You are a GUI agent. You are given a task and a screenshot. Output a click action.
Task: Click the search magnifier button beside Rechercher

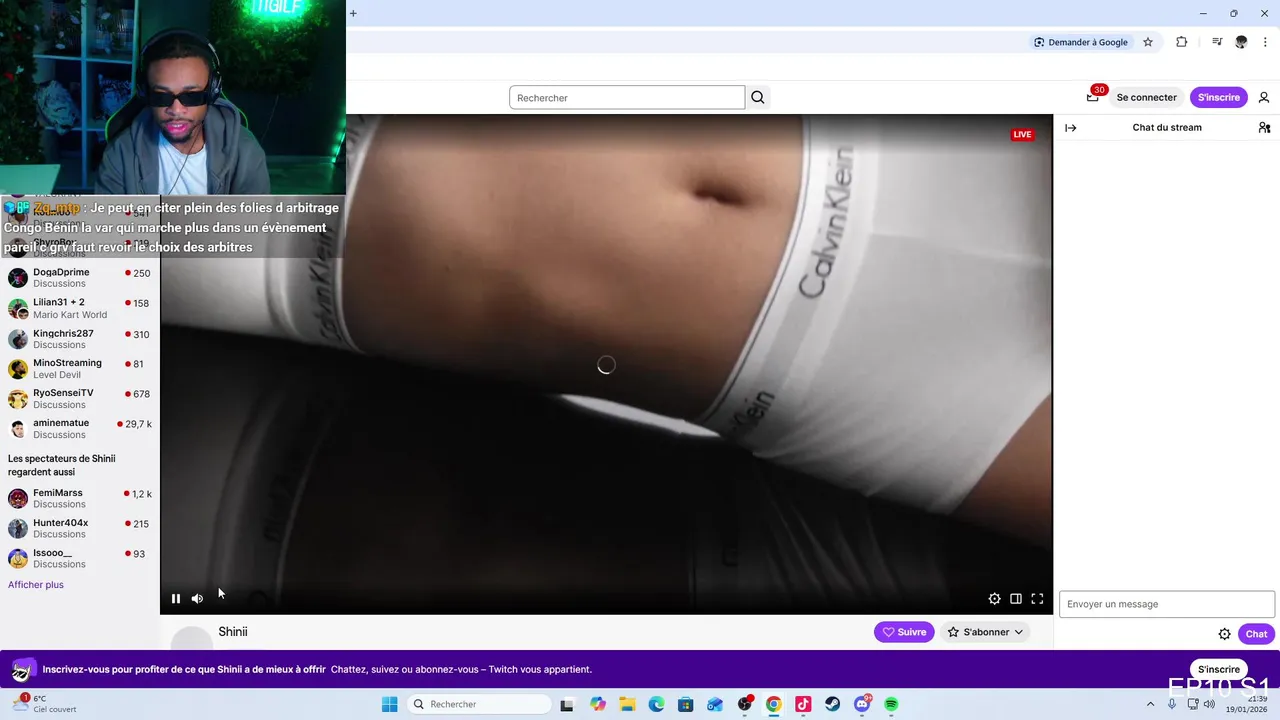point(758,97)
